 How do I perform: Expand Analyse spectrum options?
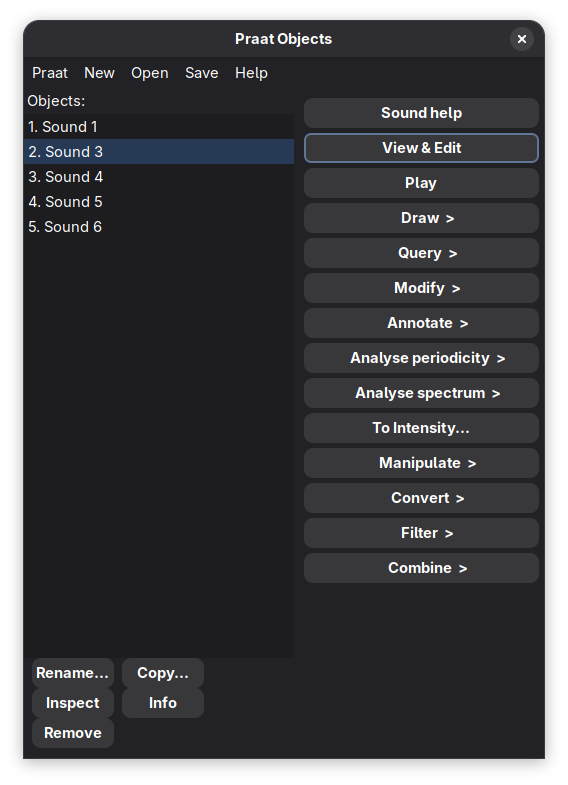421,394
